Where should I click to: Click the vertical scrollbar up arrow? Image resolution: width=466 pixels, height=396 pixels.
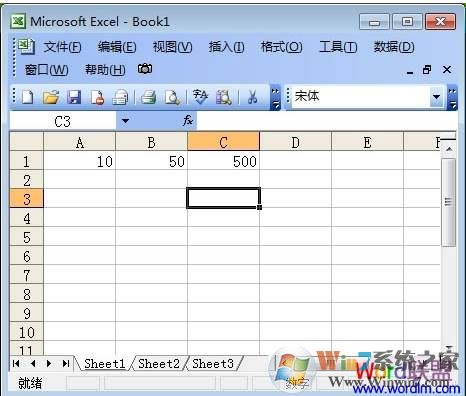[x=449, y=149]
